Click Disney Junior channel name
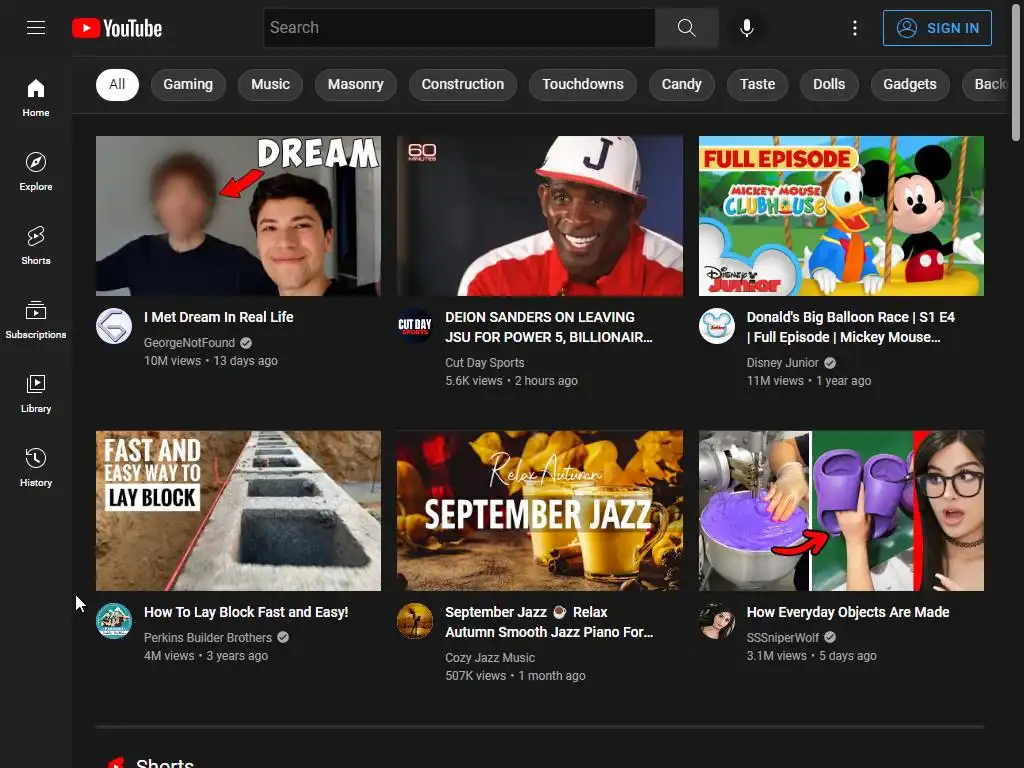This screenshot has width=1024, height=768. [782, 362]
